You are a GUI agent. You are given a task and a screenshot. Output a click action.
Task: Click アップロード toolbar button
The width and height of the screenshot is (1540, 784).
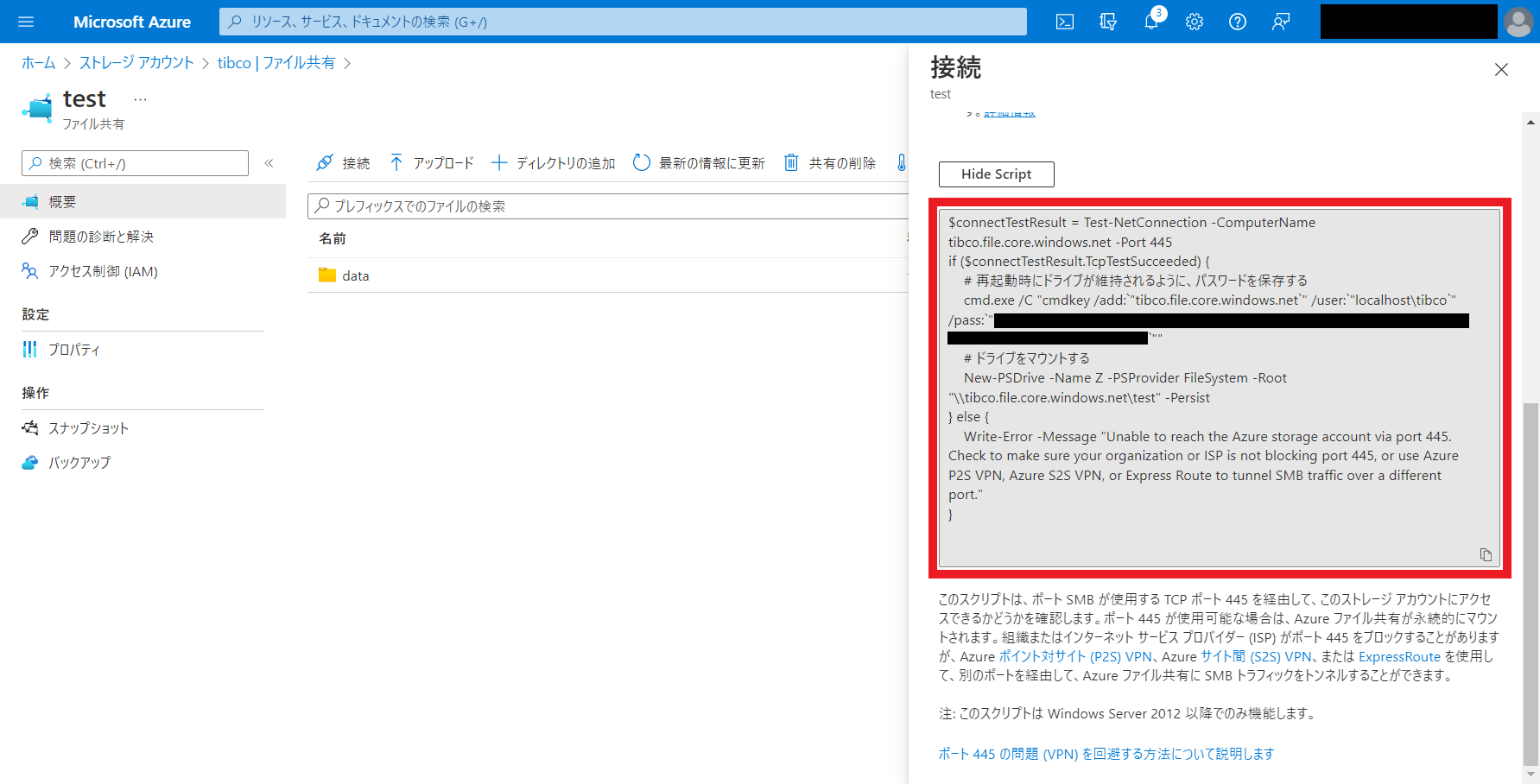[x=432, y=163]
